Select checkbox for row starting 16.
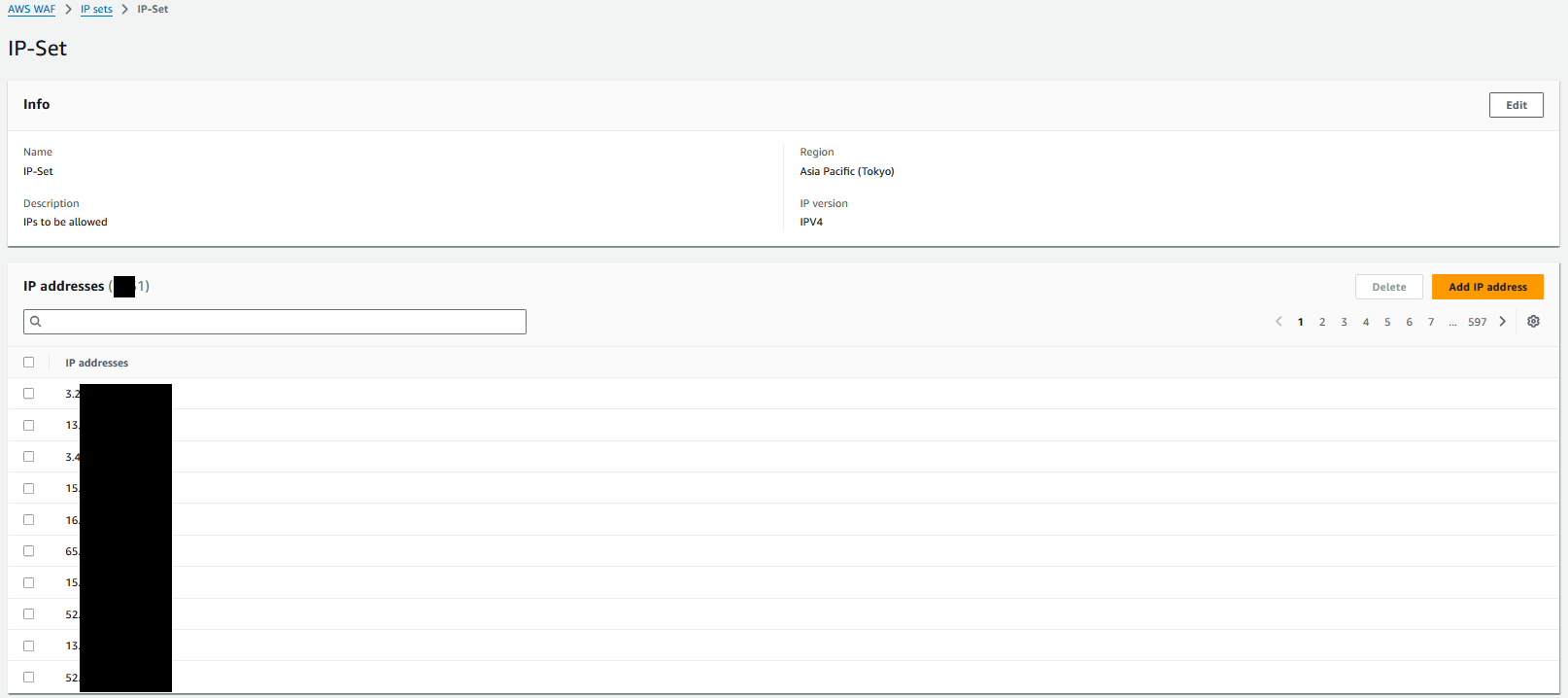This screenshot has height=698, width=1568. point(29,520)
